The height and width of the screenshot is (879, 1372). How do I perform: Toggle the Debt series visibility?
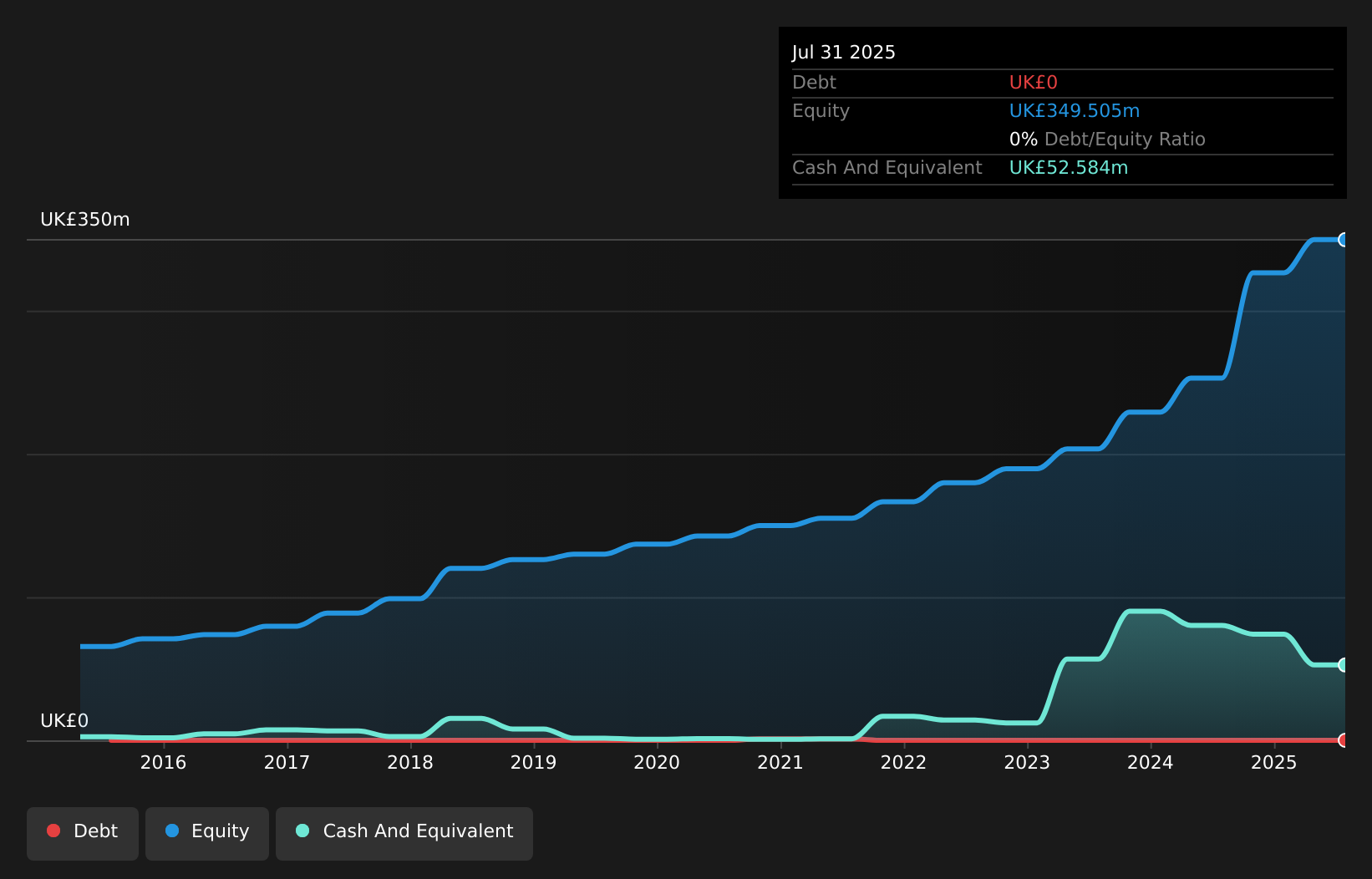(82, 832)
